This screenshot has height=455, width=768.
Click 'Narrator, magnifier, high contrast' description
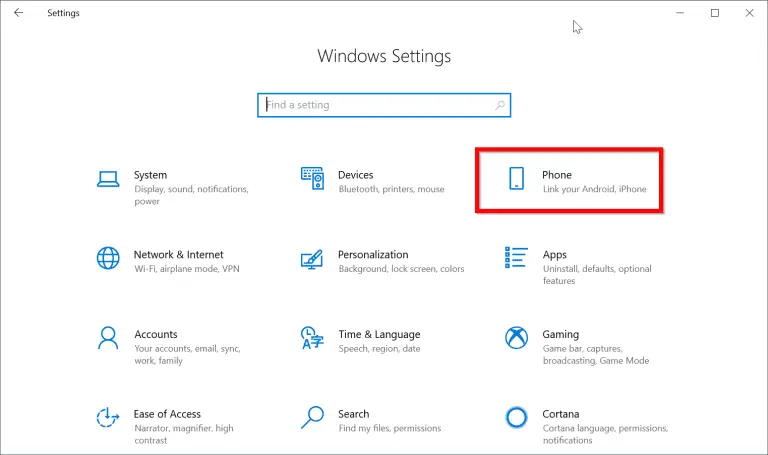pos(184,434)
